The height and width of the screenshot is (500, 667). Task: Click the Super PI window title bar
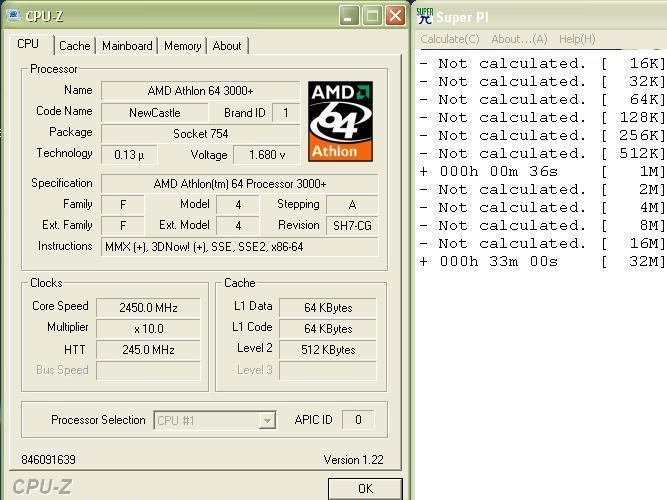(x=541, y=17)
